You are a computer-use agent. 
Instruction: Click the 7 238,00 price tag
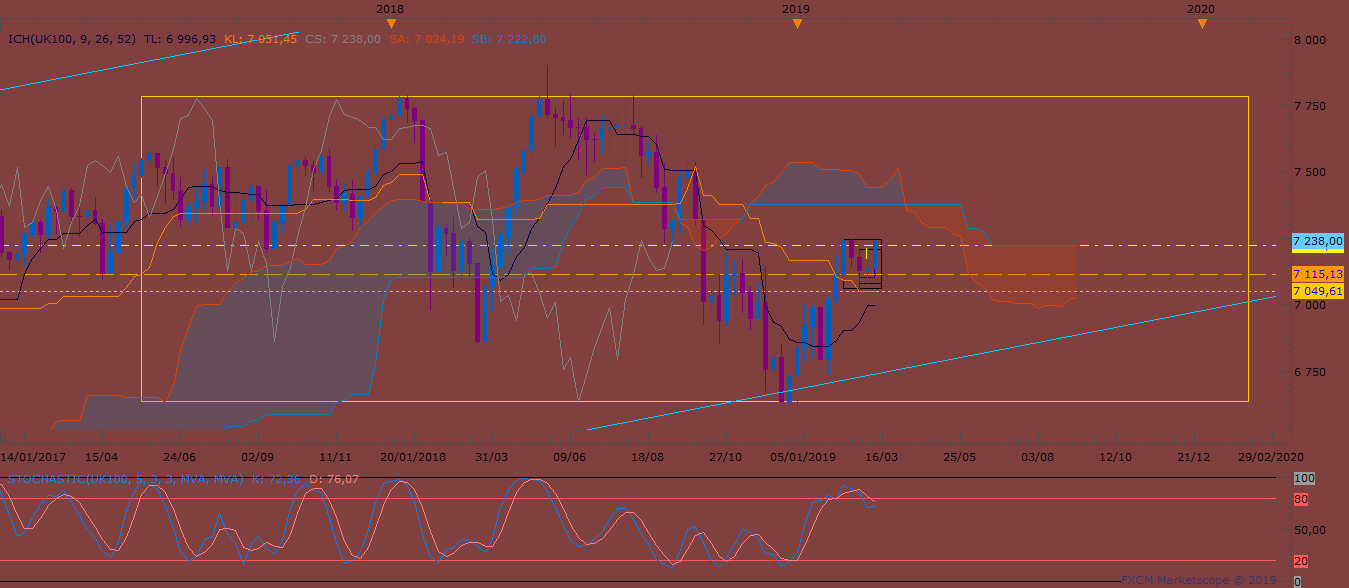coord(1317,242)
